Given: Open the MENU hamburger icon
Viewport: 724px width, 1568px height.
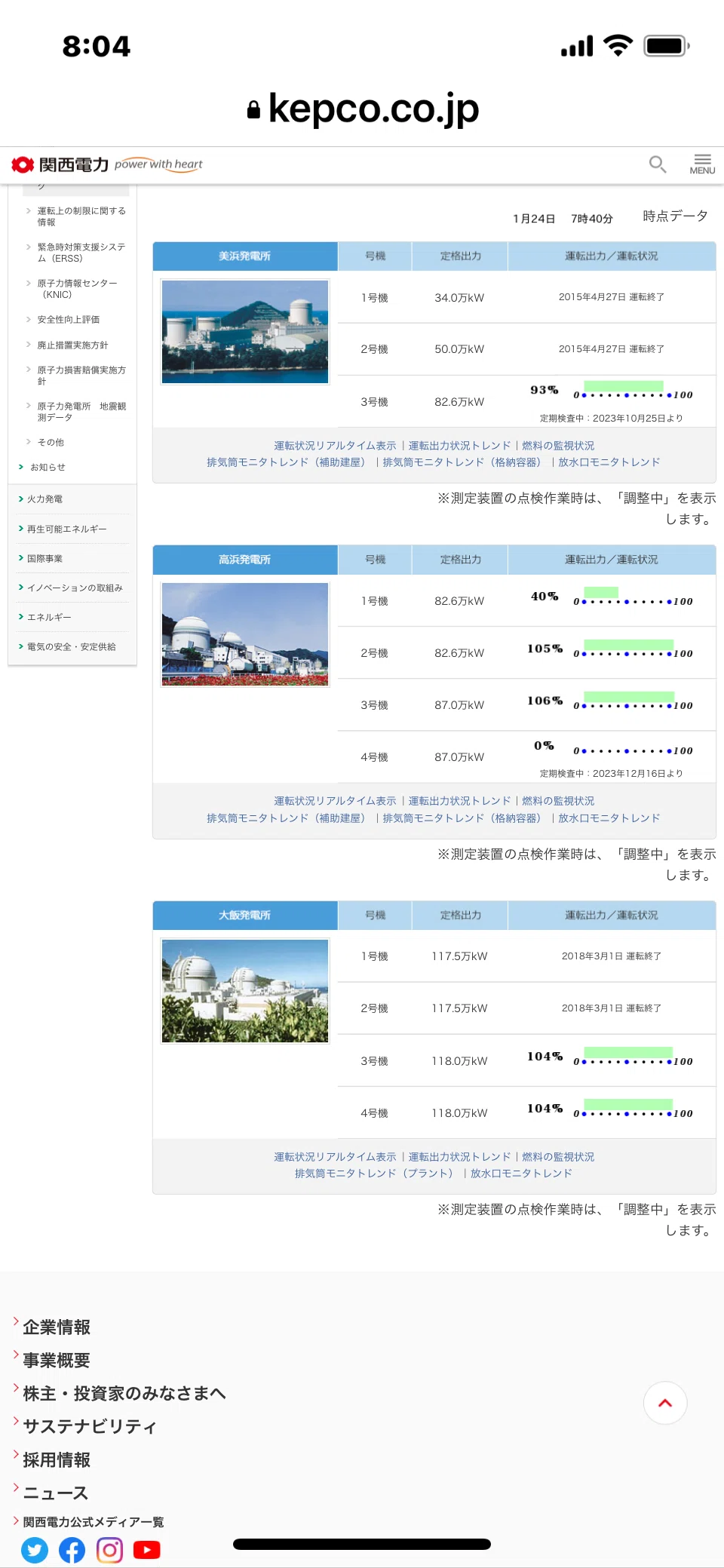Looking at the screenshot, I should pyautogui.click(x=702, y=164).
